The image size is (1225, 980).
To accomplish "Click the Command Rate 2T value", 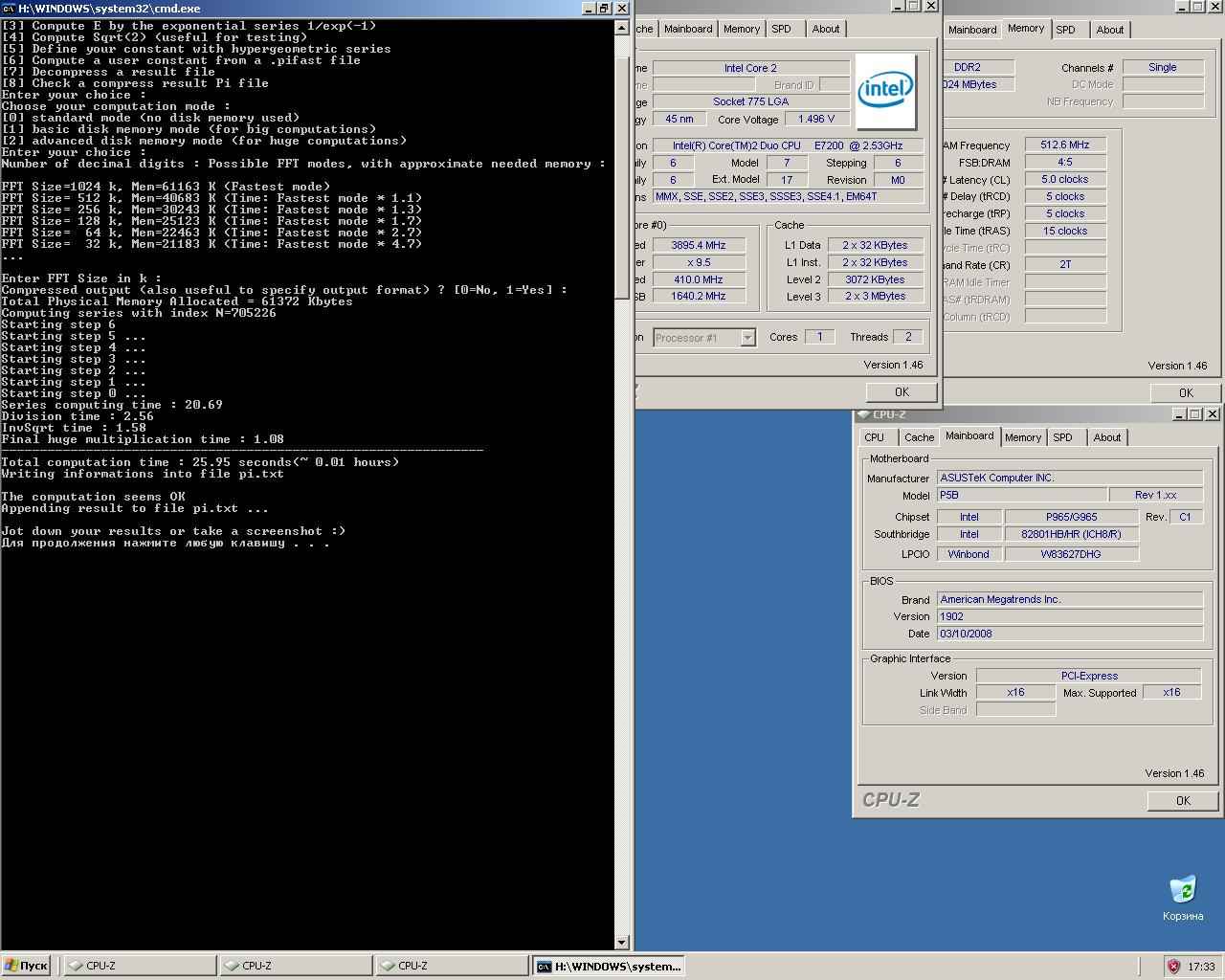I will [x=1065, y=264].
